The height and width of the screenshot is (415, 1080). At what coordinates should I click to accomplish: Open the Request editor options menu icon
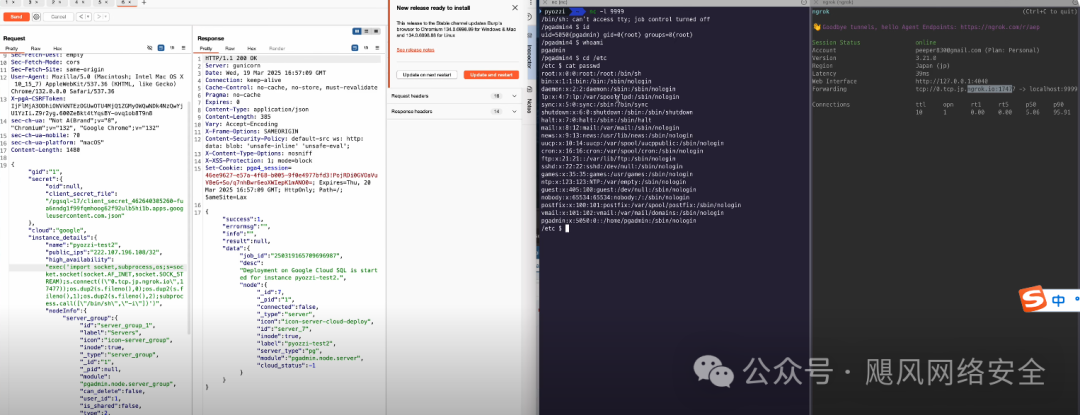(182, 48)
